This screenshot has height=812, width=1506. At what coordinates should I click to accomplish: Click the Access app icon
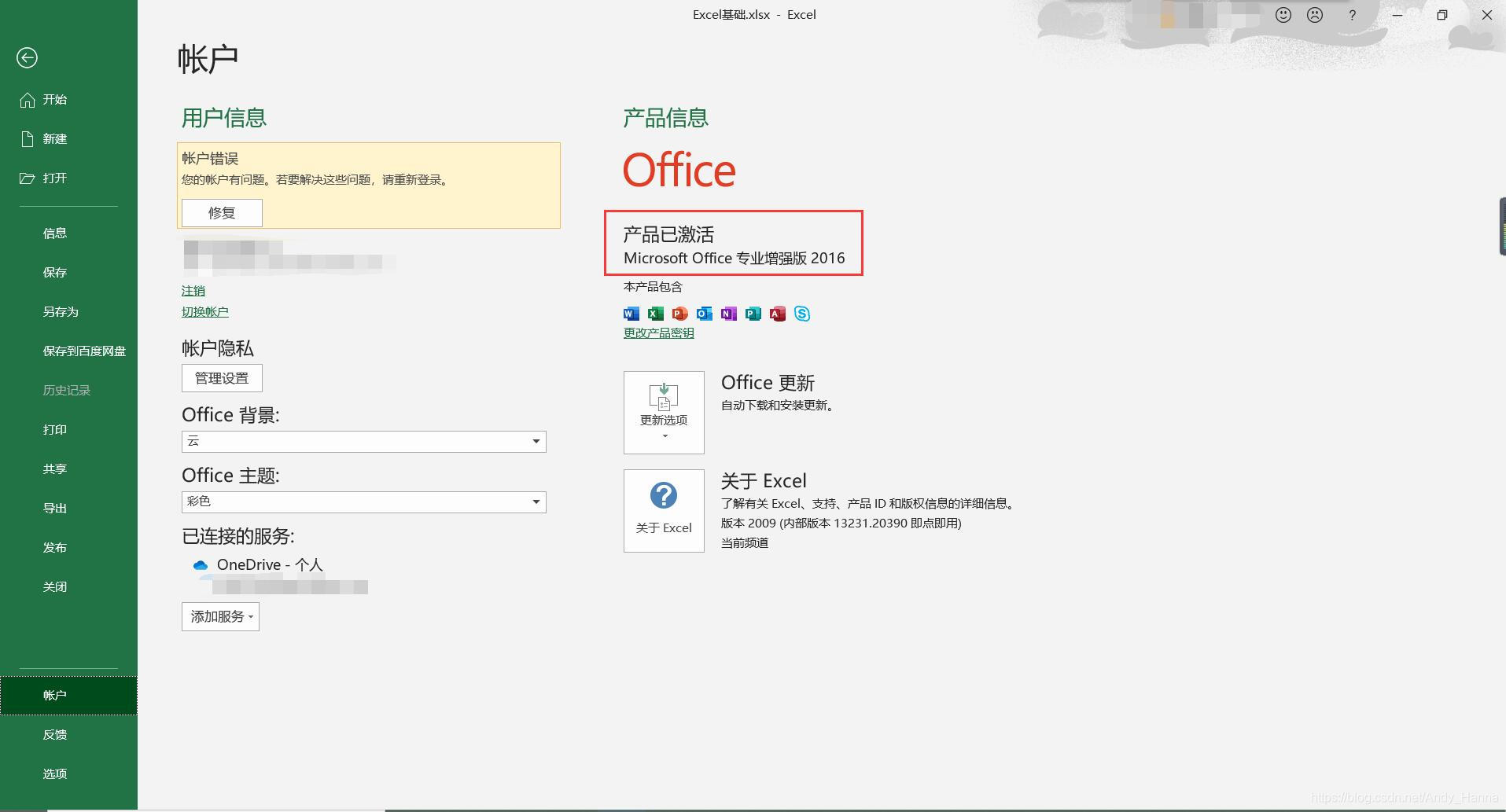point(778,314)
